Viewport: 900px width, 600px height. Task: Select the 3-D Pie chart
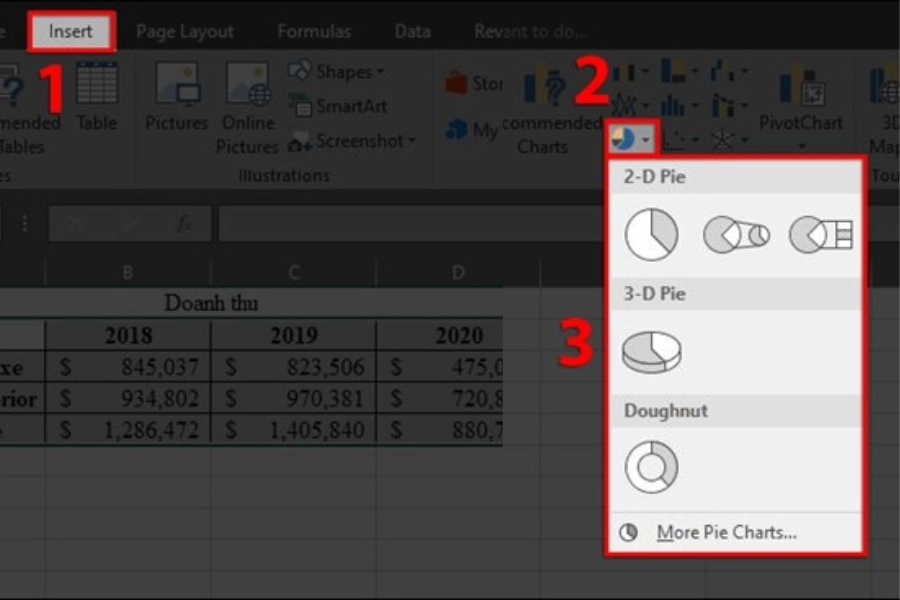coord(651,352)
